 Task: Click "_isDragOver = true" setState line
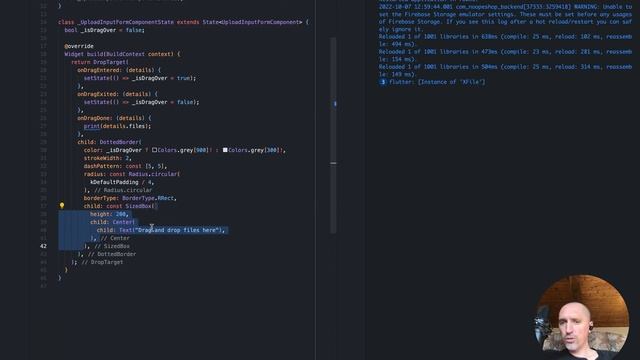click(x=140, y=78)
